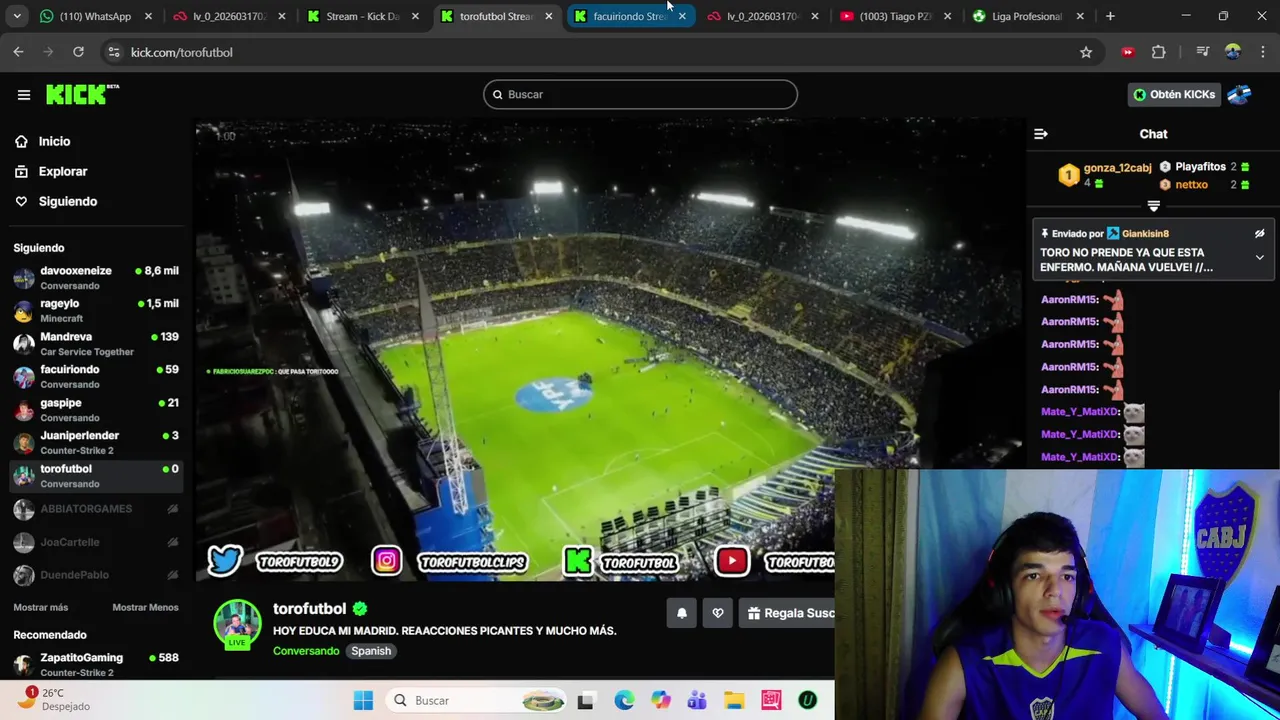Click the Kick Buscar search field
Viewport: 1280px width, 720px height.
click(x=640, y=94)
